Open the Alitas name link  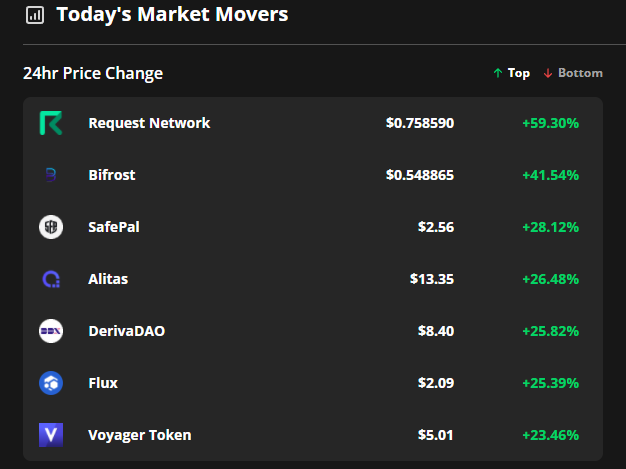(x=108, y=279)
